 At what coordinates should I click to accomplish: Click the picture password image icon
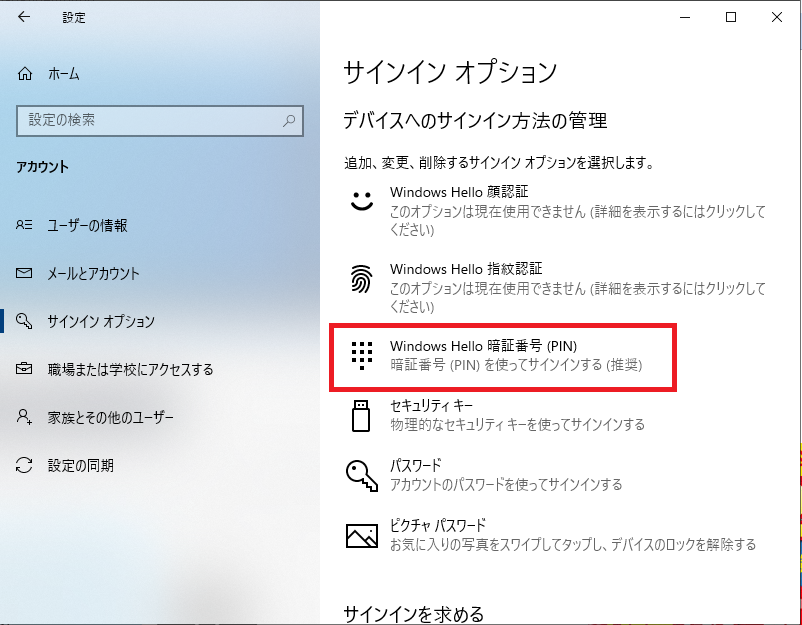[362, 536]
